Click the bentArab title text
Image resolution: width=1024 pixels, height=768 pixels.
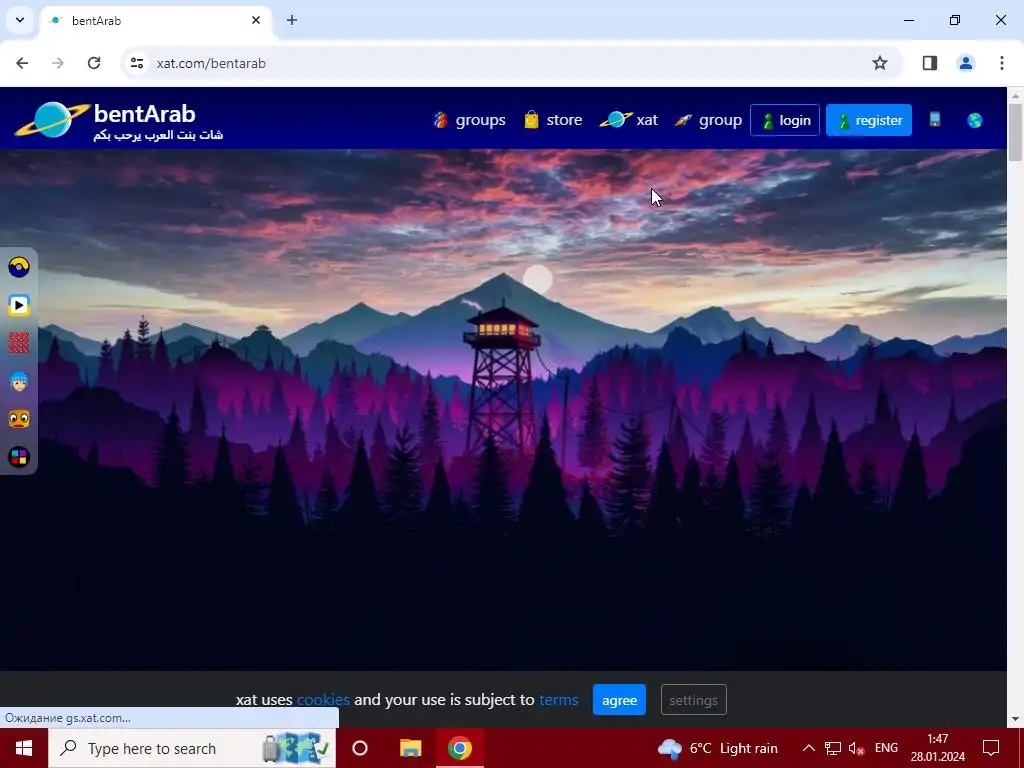pyautogui.click(x=144, y=114)
